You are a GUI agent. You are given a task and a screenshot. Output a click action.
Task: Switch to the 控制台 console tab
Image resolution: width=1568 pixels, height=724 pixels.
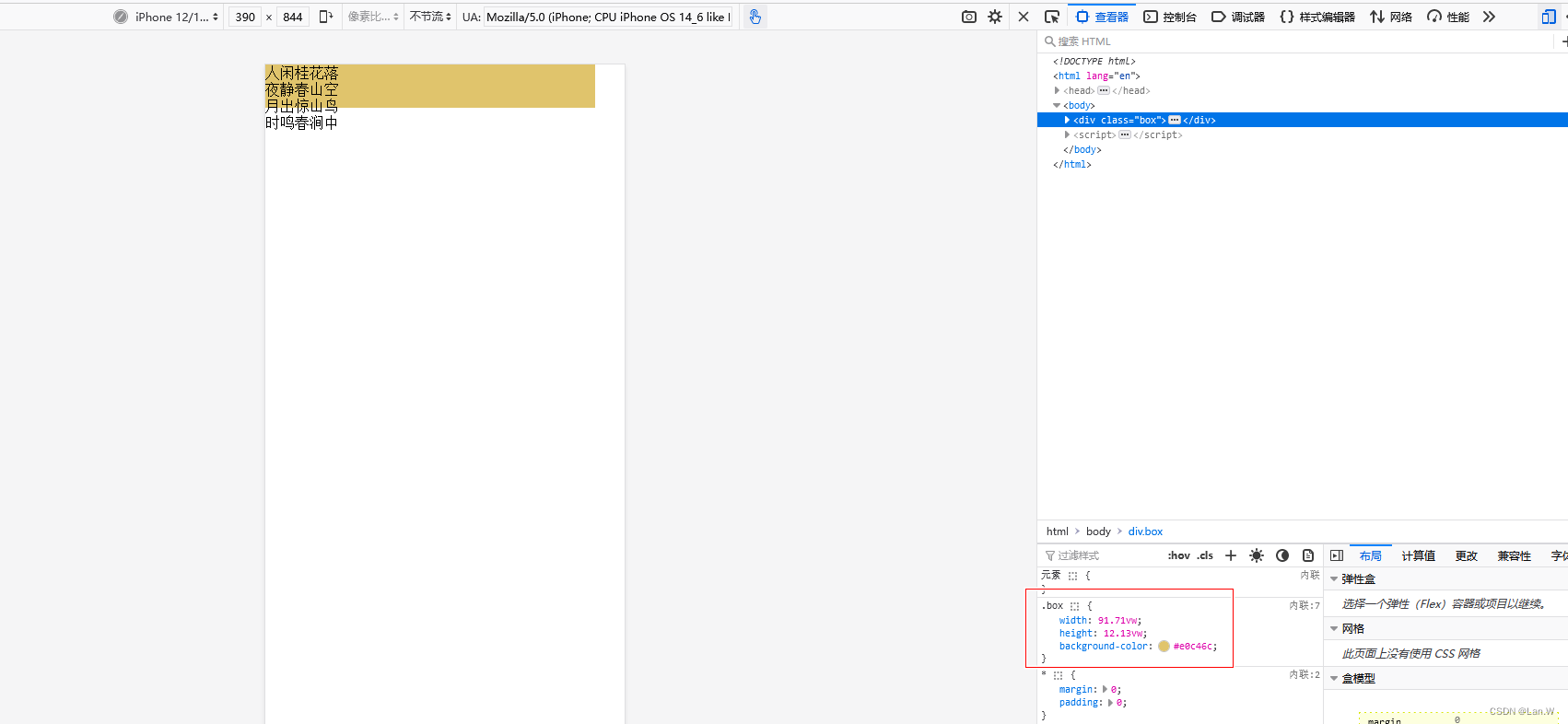pos(1170,17)
